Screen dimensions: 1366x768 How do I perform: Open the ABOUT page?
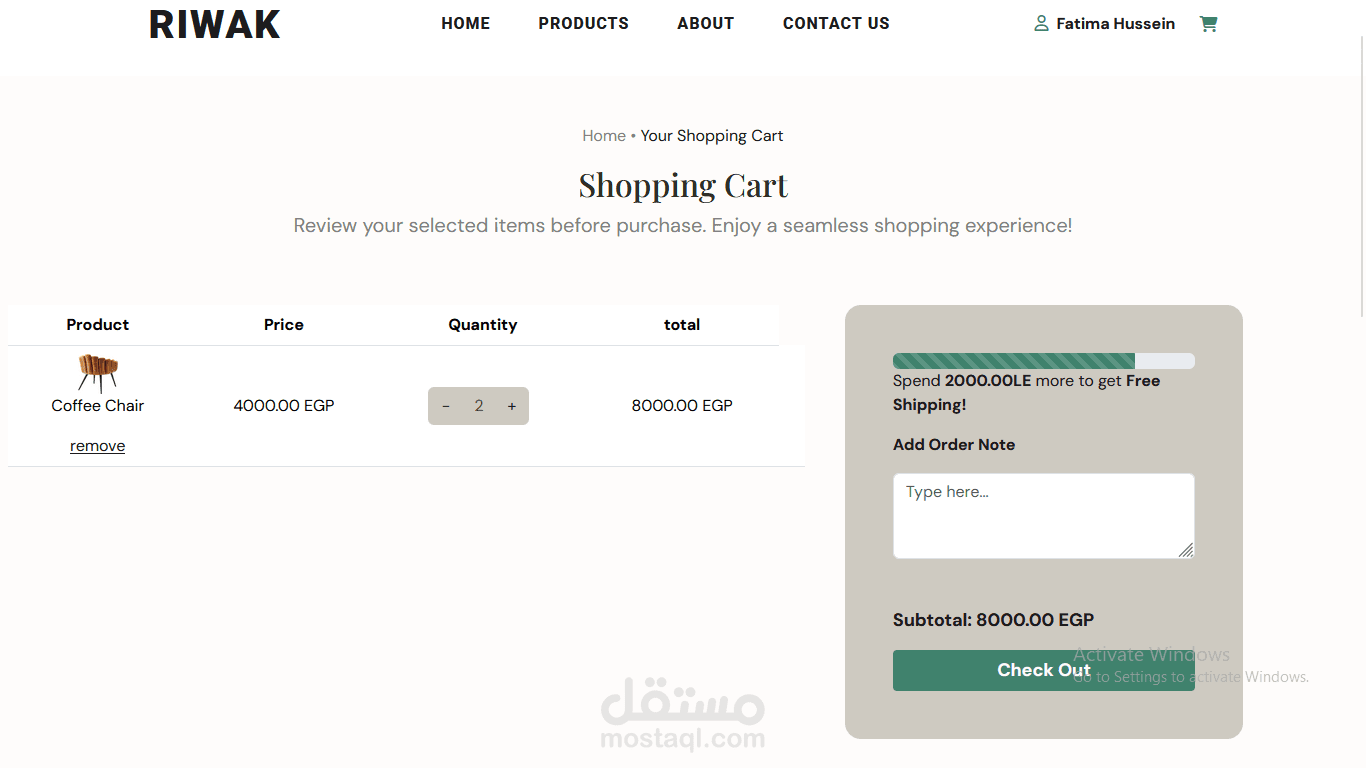(x=706, y=24)
